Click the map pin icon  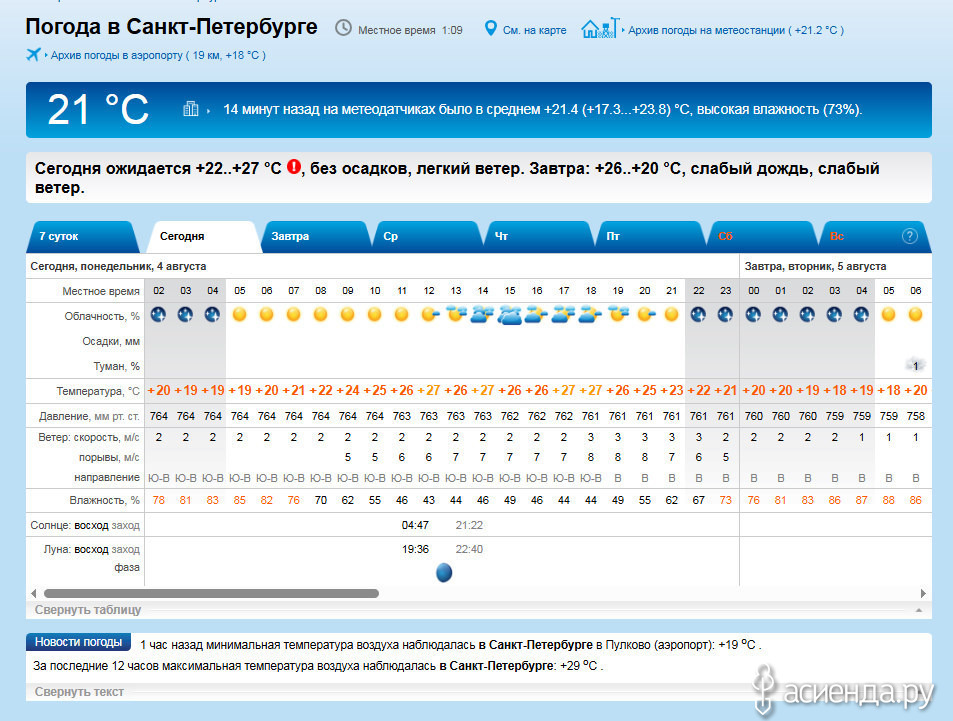coord(490,28)
